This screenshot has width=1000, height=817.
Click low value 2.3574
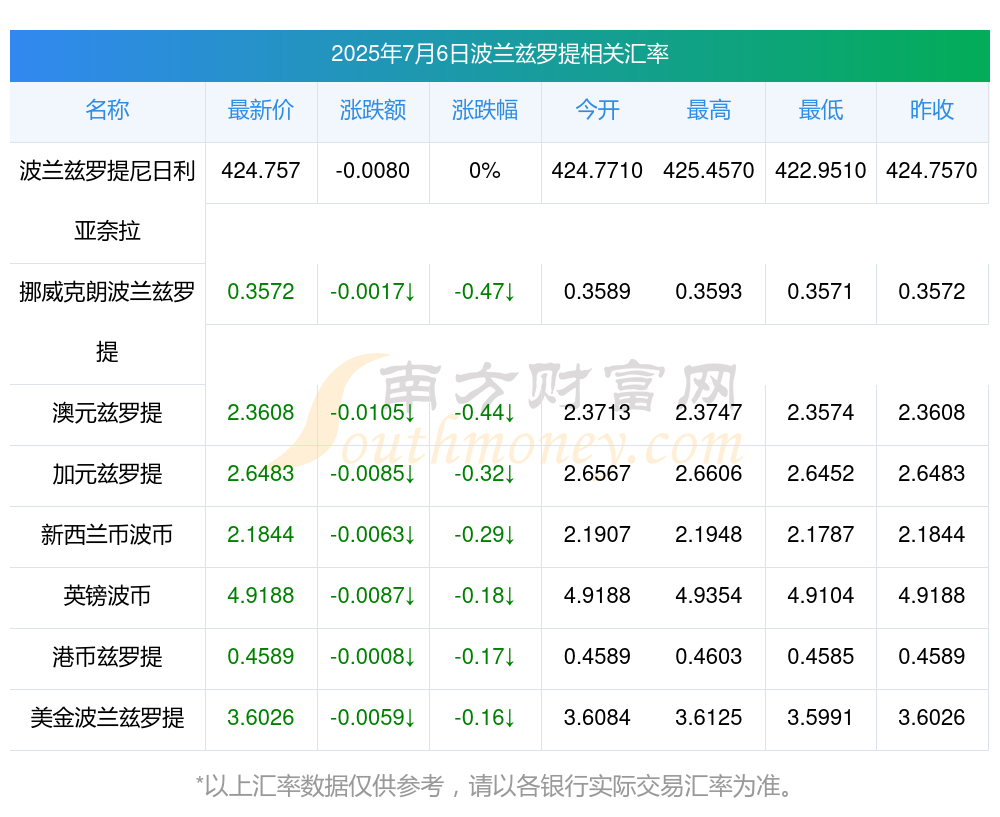pyautogui.click(x=821, y=412)
